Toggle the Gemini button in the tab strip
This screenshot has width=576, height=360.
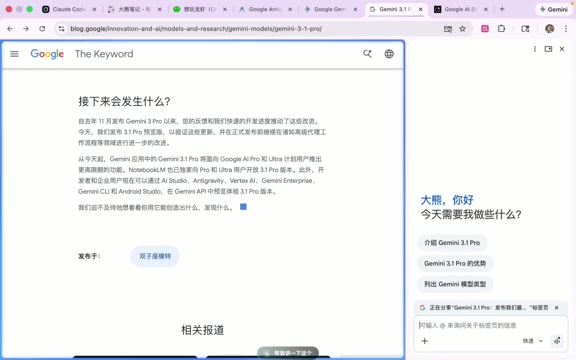(x=554, y=9)
